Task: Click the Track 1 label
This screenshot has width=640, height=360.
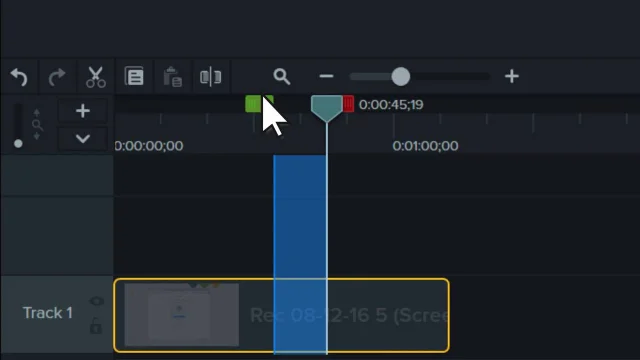Action: click(x=48, y=313)
